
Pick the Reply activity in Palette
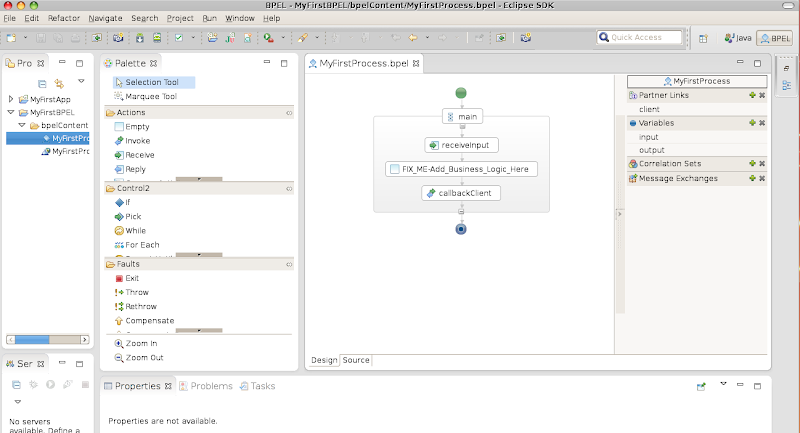tap(130, 169)
